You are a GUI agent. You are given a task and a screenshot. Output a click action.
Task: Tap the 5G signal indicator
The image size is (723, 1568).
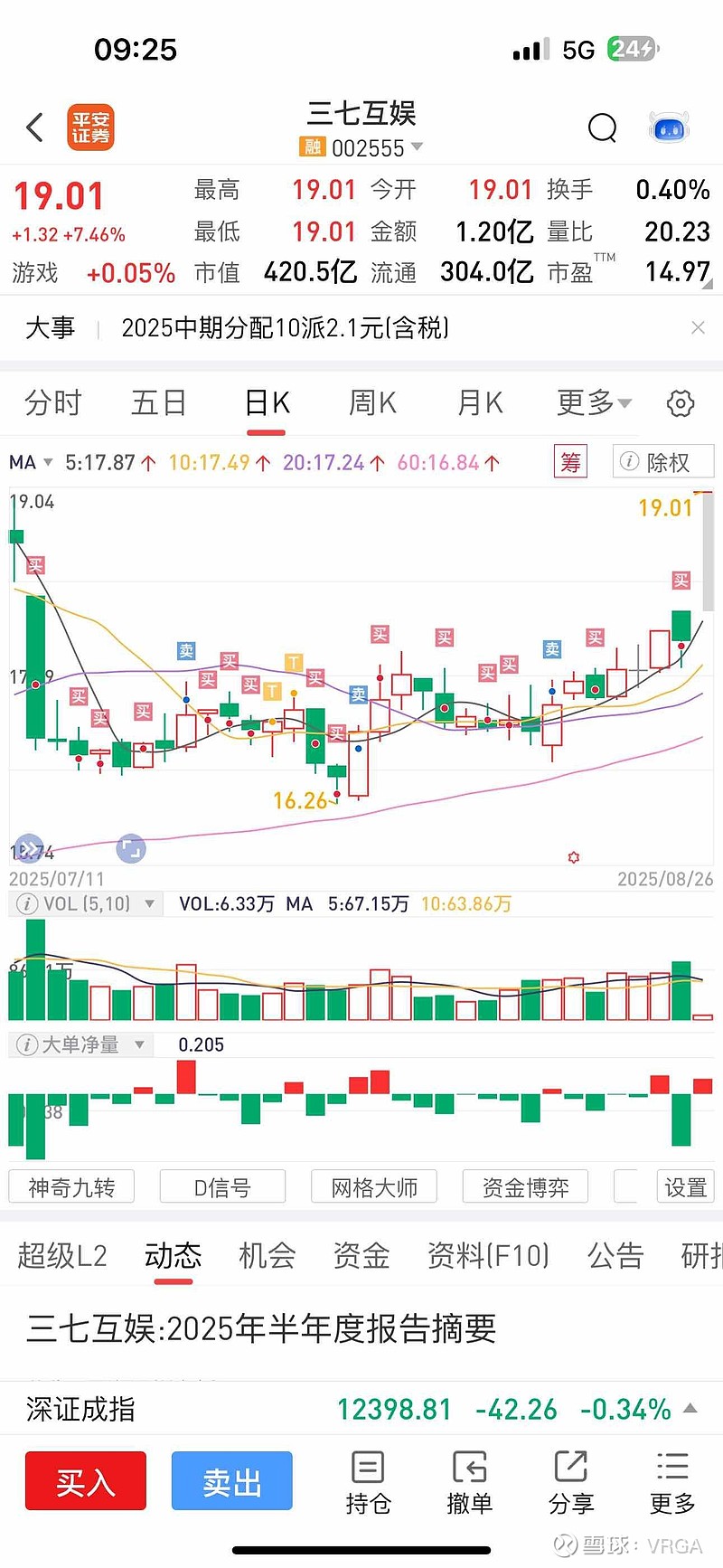tap(578, 50)
